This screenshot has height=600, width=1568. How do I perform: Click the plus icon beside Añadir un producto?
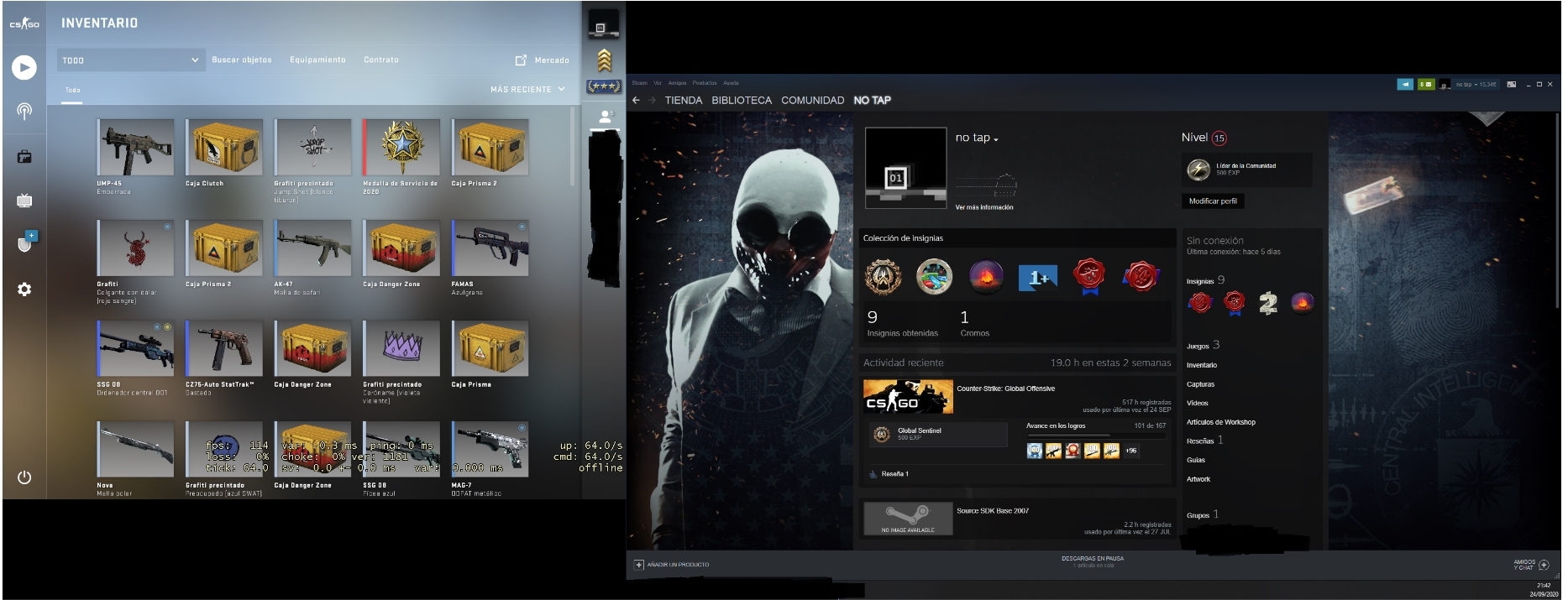point(638,565)
